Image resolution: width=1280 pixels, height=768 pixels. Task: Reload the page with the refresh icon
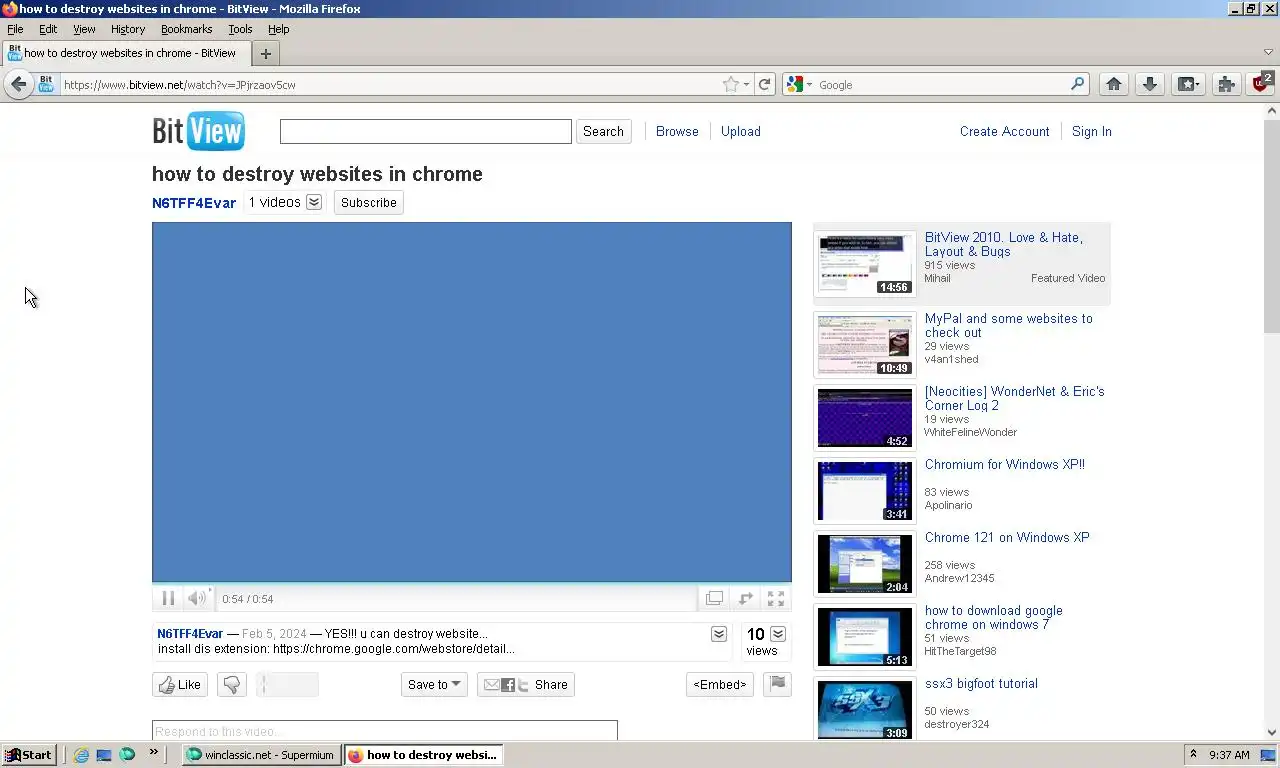765,85
